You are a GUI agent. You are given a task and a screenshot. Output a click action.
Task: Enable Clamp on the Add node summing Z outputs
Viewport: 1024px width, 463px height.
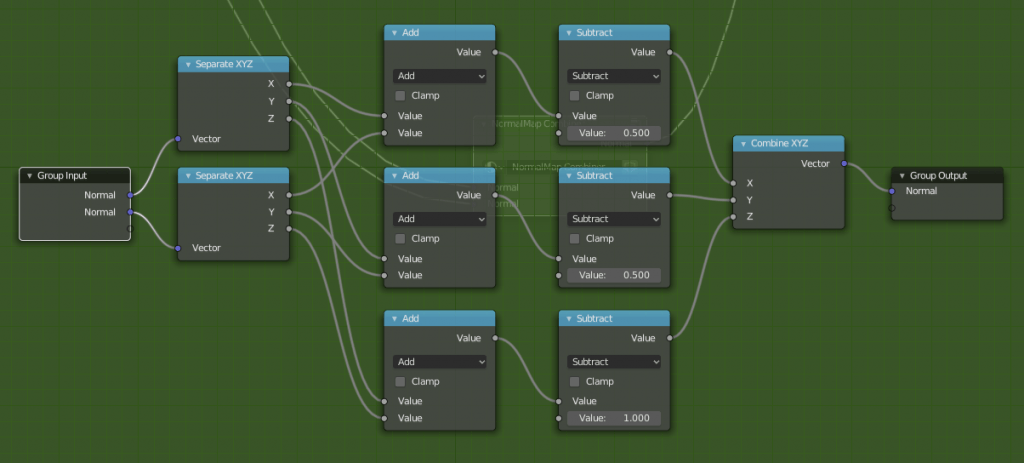tap(400, 382)
